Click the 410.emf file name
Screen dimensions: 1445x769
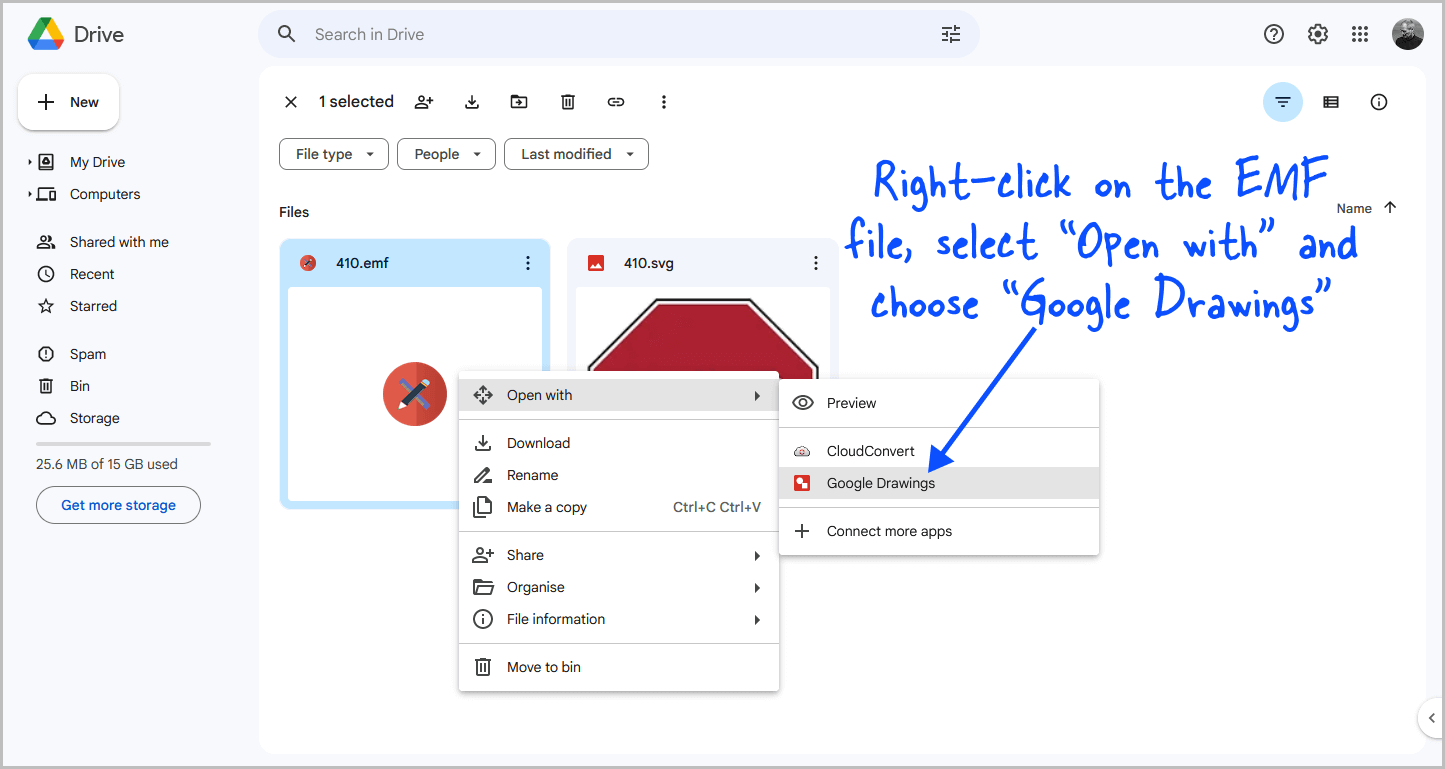pyautogui.click(x=362, y=263)
